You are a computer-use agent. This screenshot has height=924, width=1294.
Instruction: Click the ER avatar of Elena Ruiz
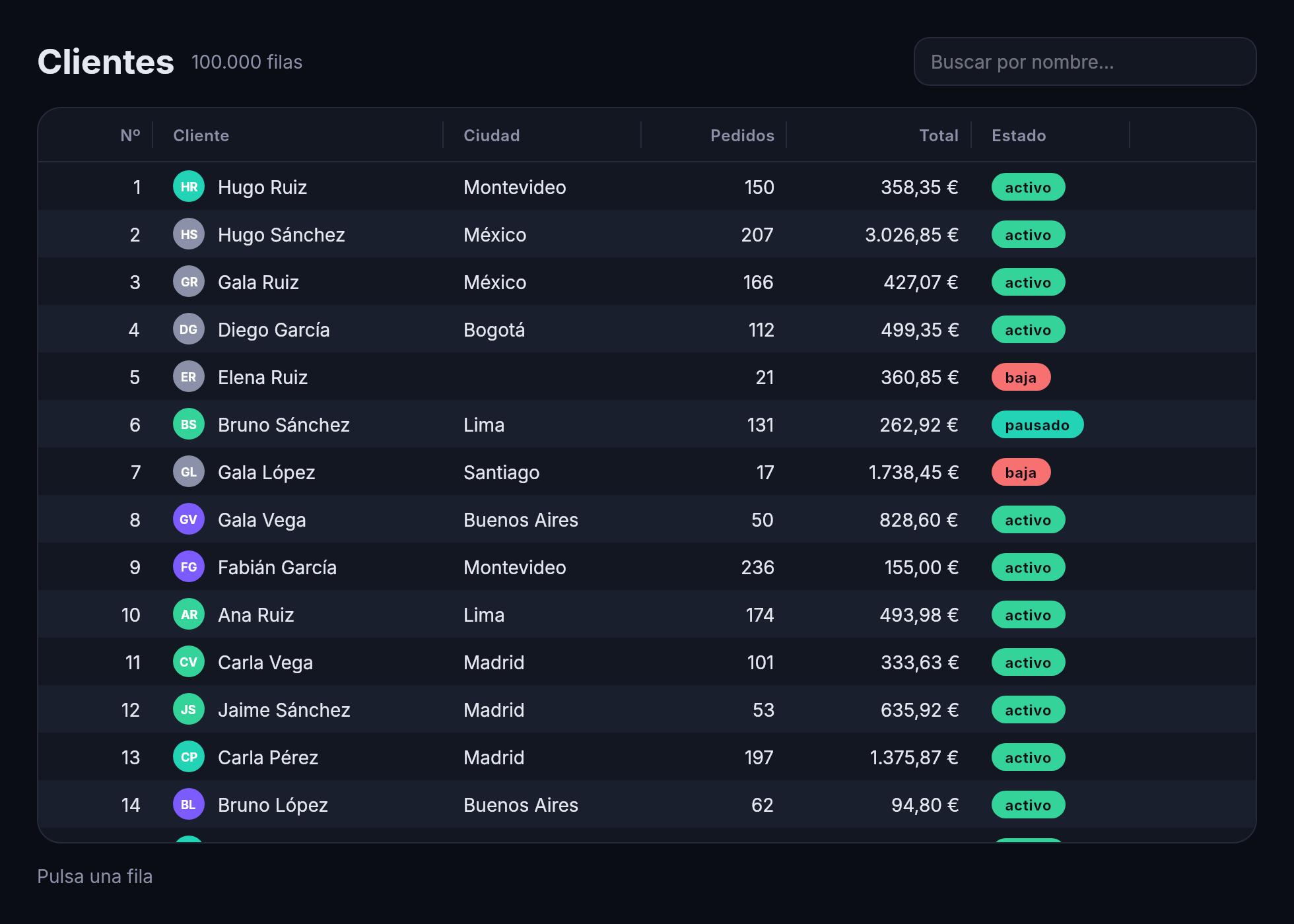coord(189,377)
